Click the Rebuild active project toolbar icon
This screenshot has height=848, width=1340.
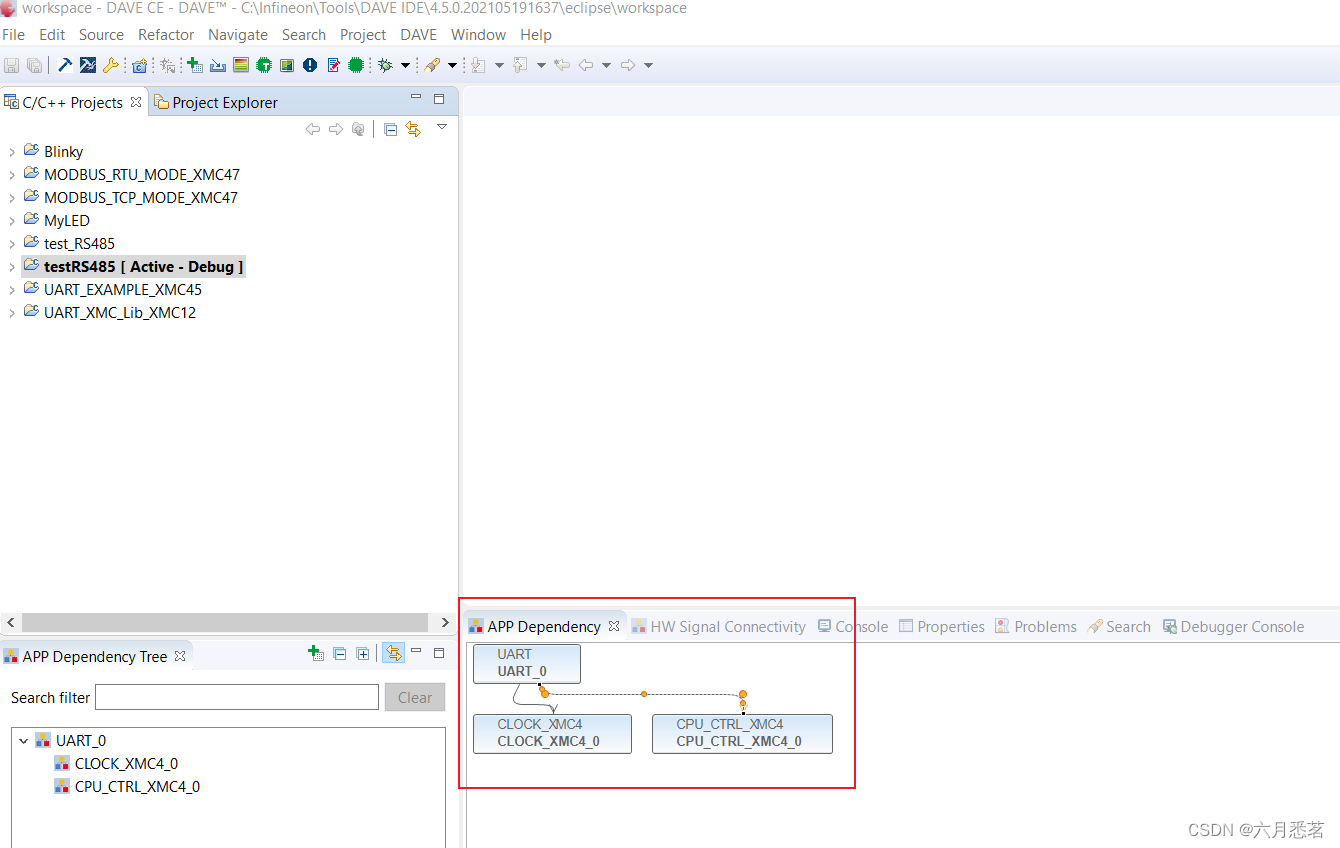88,65
